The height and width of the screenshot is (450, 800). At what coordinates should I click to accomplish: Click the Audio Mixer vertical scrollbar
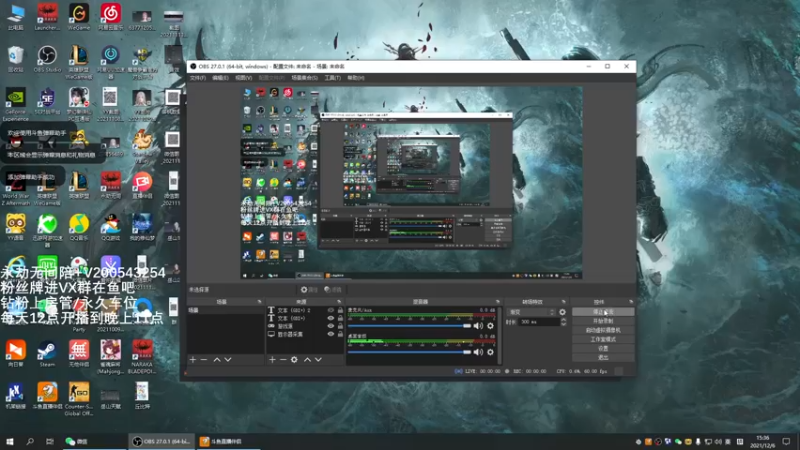pos(499,335)
